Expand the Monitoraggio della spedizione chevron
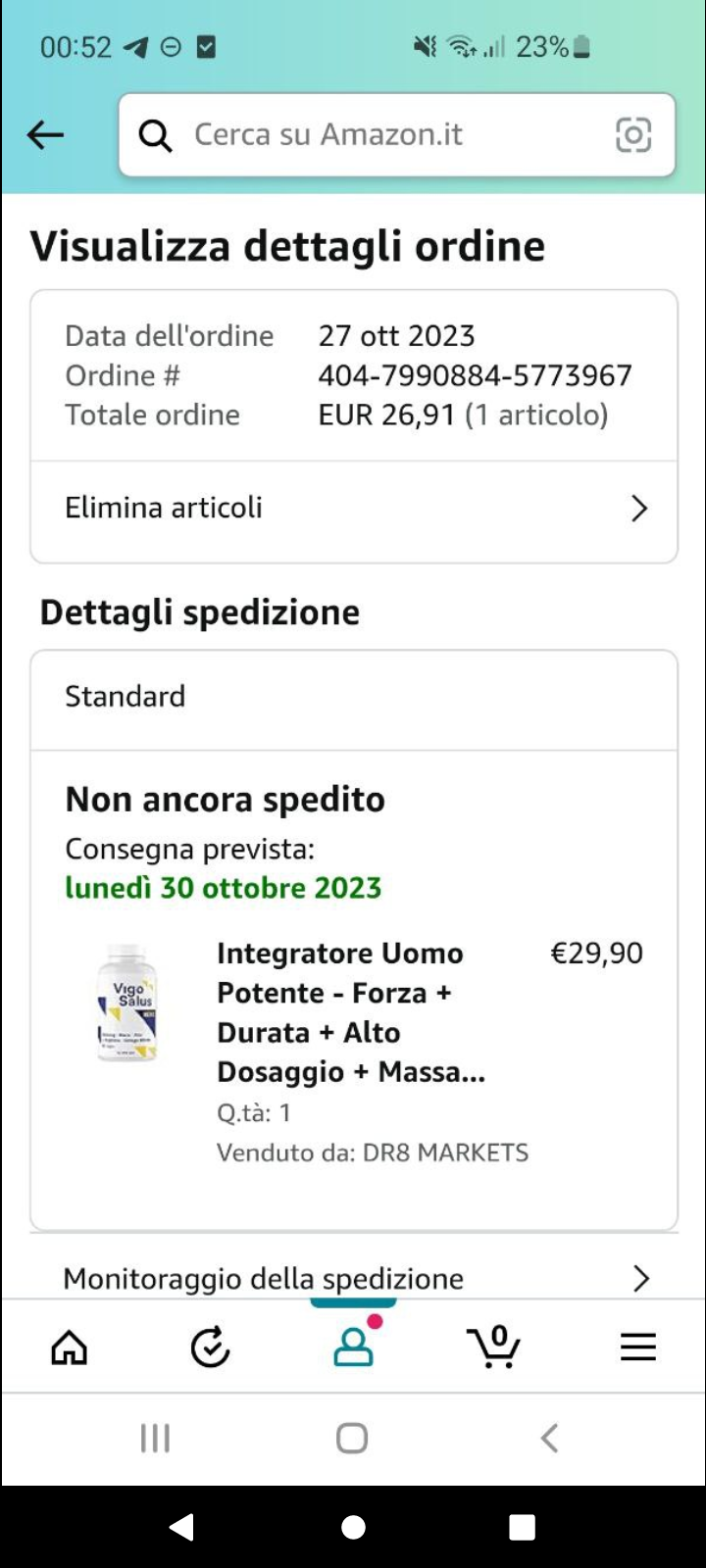Viewport: 706px width, 1568px height. tap(641, 1278)
